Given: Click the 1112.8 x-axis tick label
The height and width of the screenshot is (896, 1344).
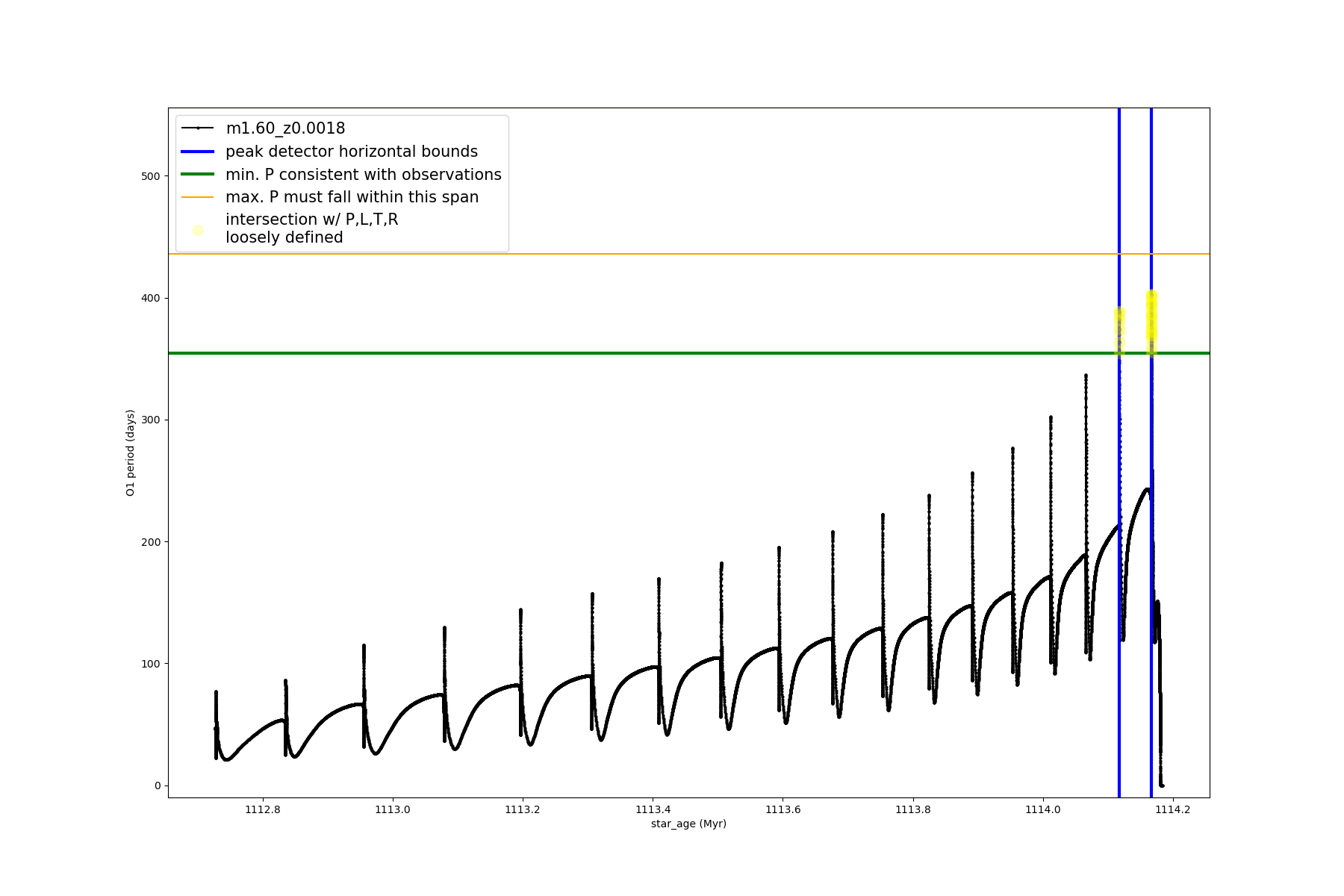Looking at the screenshot, I should coord(262,809).
